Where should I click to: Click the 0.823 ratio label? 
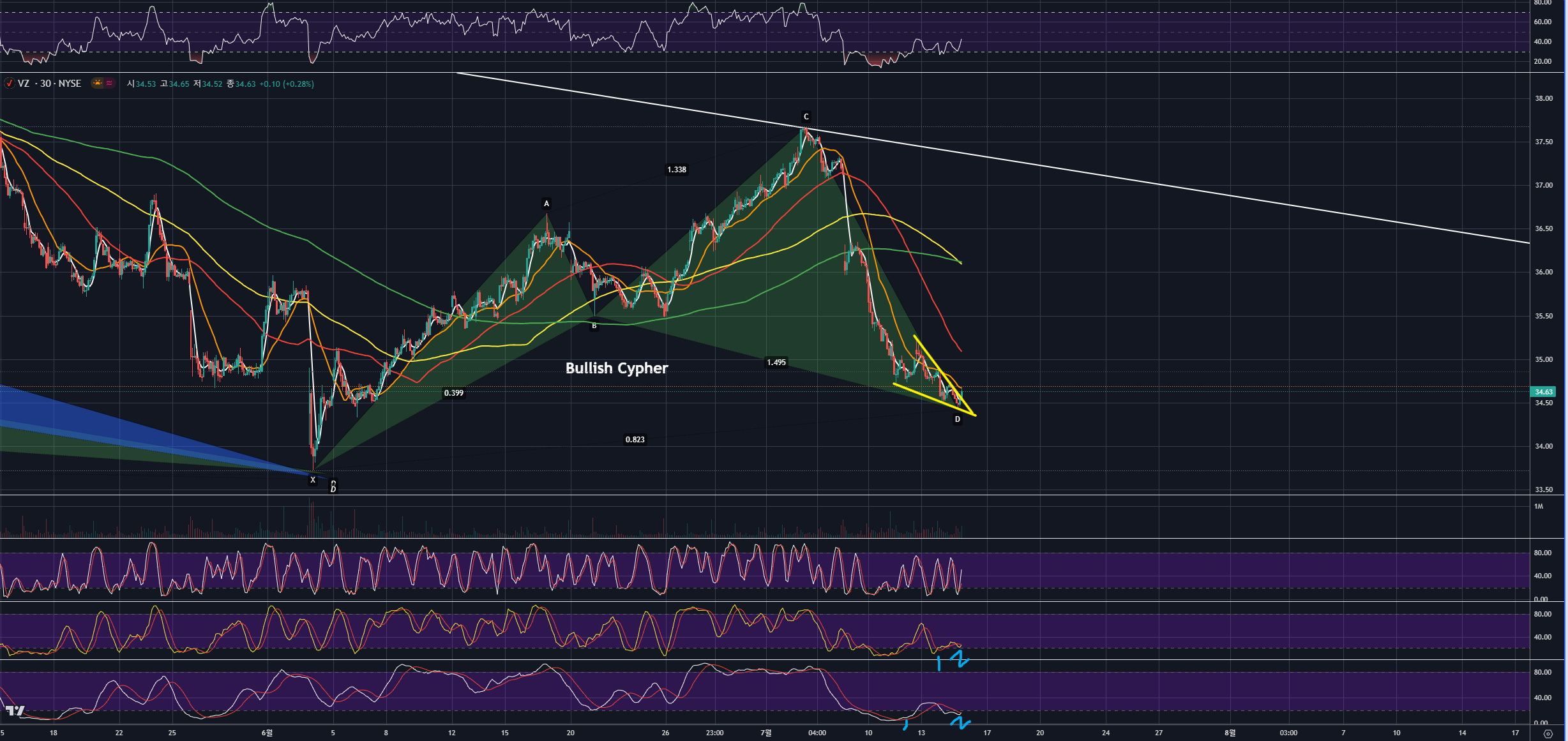(x=635, y=440)
